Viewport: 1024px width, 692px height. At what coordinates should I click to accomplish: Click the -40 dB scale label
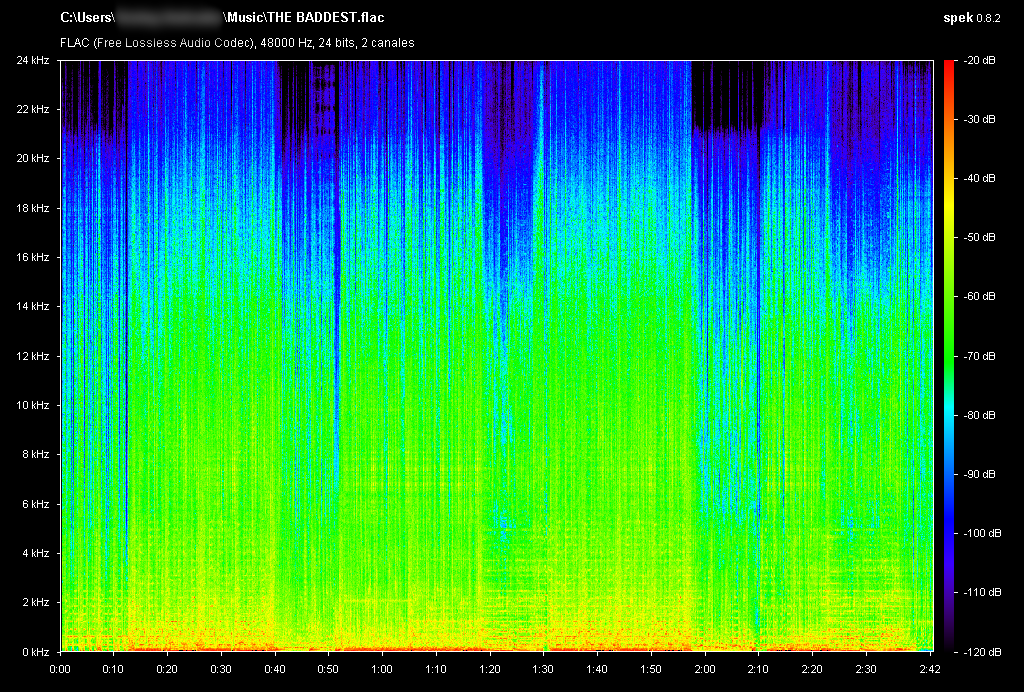(x=980, y=178)
